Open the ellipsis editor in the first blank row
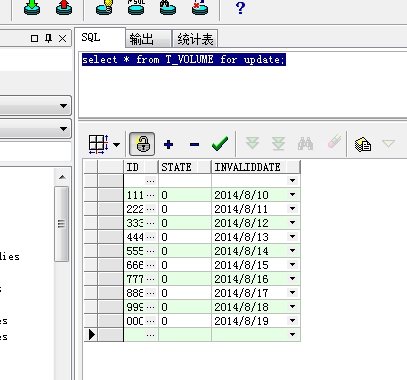 coord(150,181)
